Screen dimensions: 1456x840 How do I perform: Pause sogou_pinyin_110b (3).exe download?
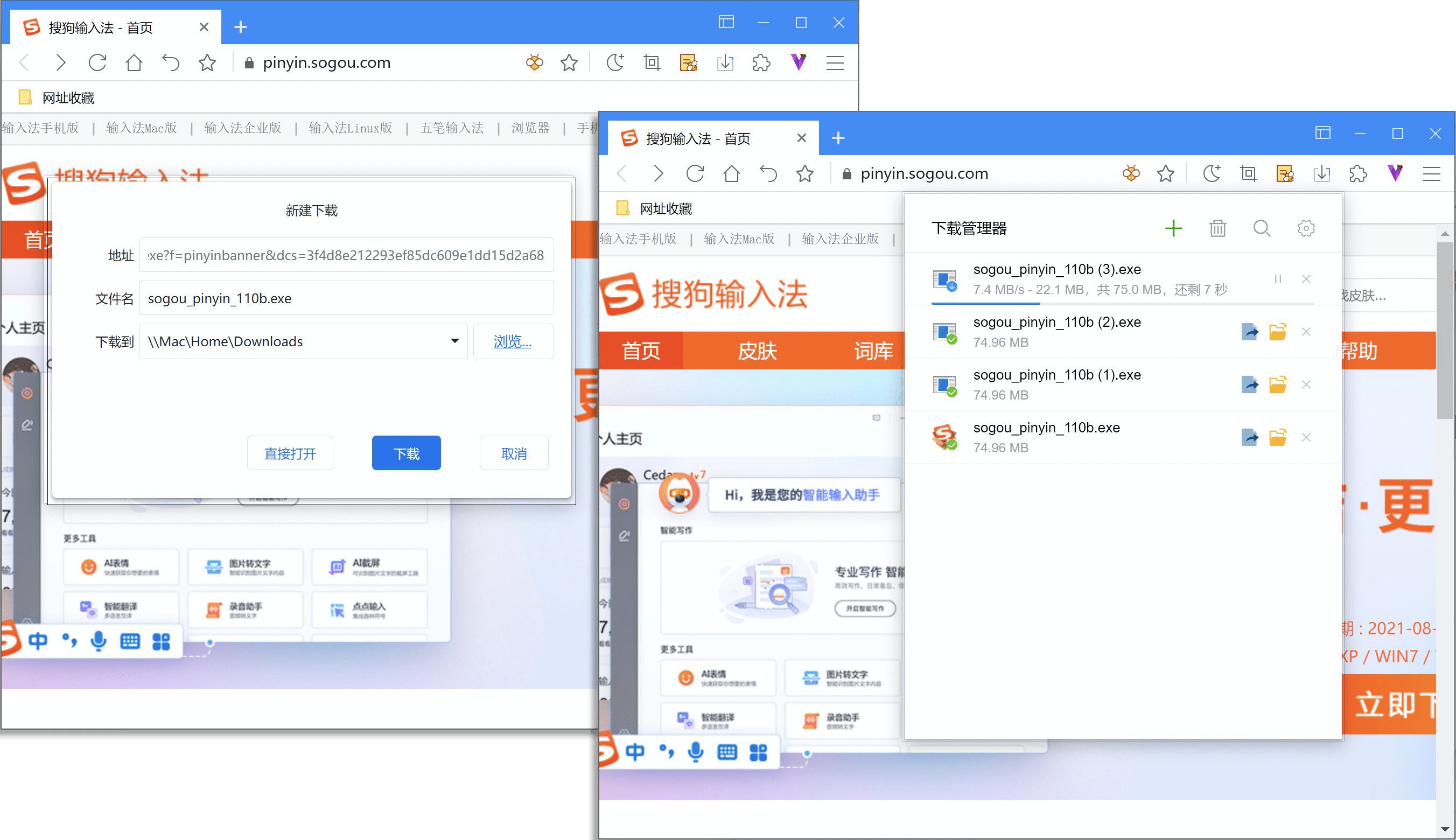click(1278, 279)
